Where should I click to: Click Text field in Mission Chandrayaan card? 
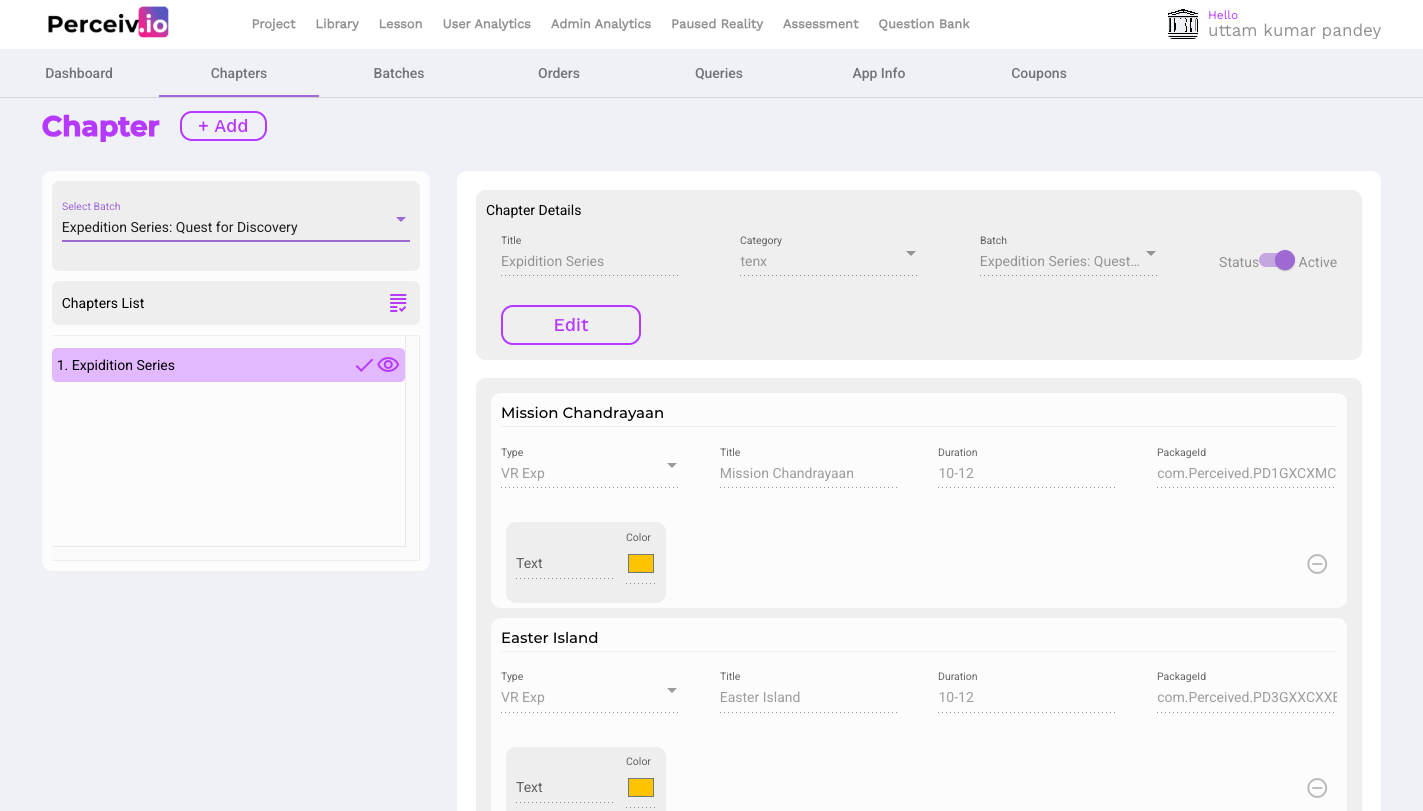(565, 564)
